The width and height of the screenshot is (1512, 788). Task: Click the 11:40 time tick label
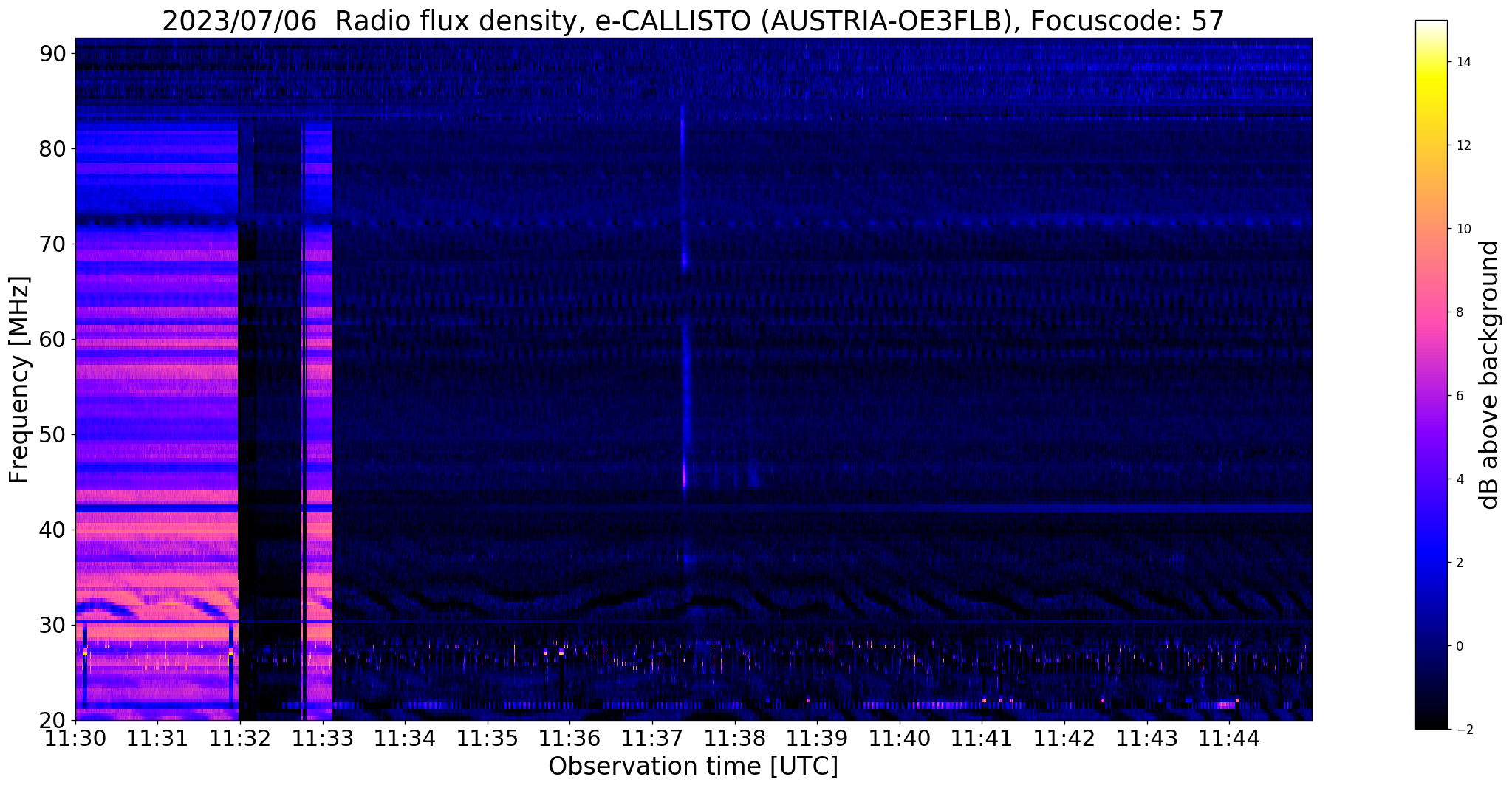[900, 738]
